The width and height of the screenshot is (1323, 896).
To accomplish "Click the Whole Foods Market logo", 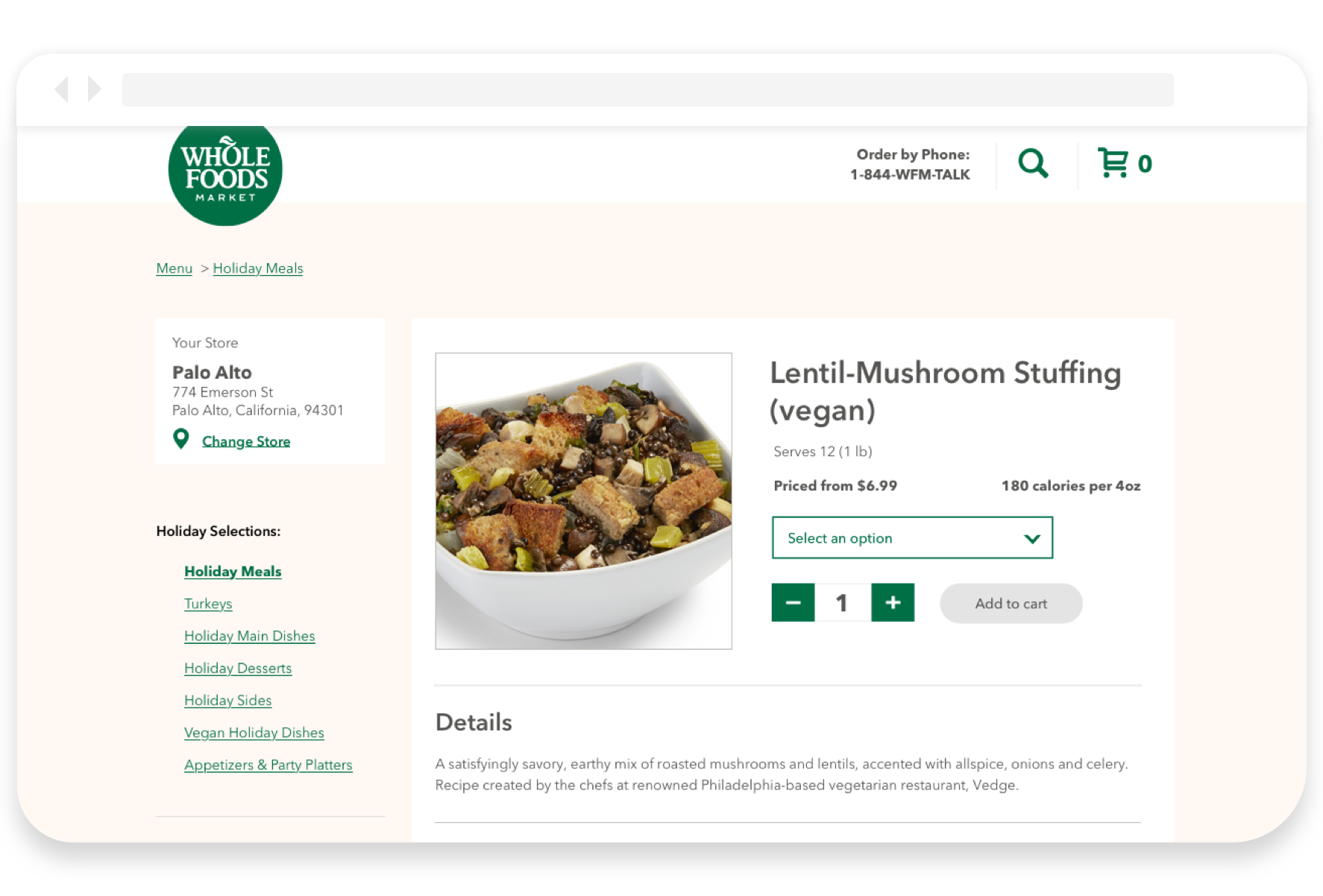I will [x=225, y=174].
